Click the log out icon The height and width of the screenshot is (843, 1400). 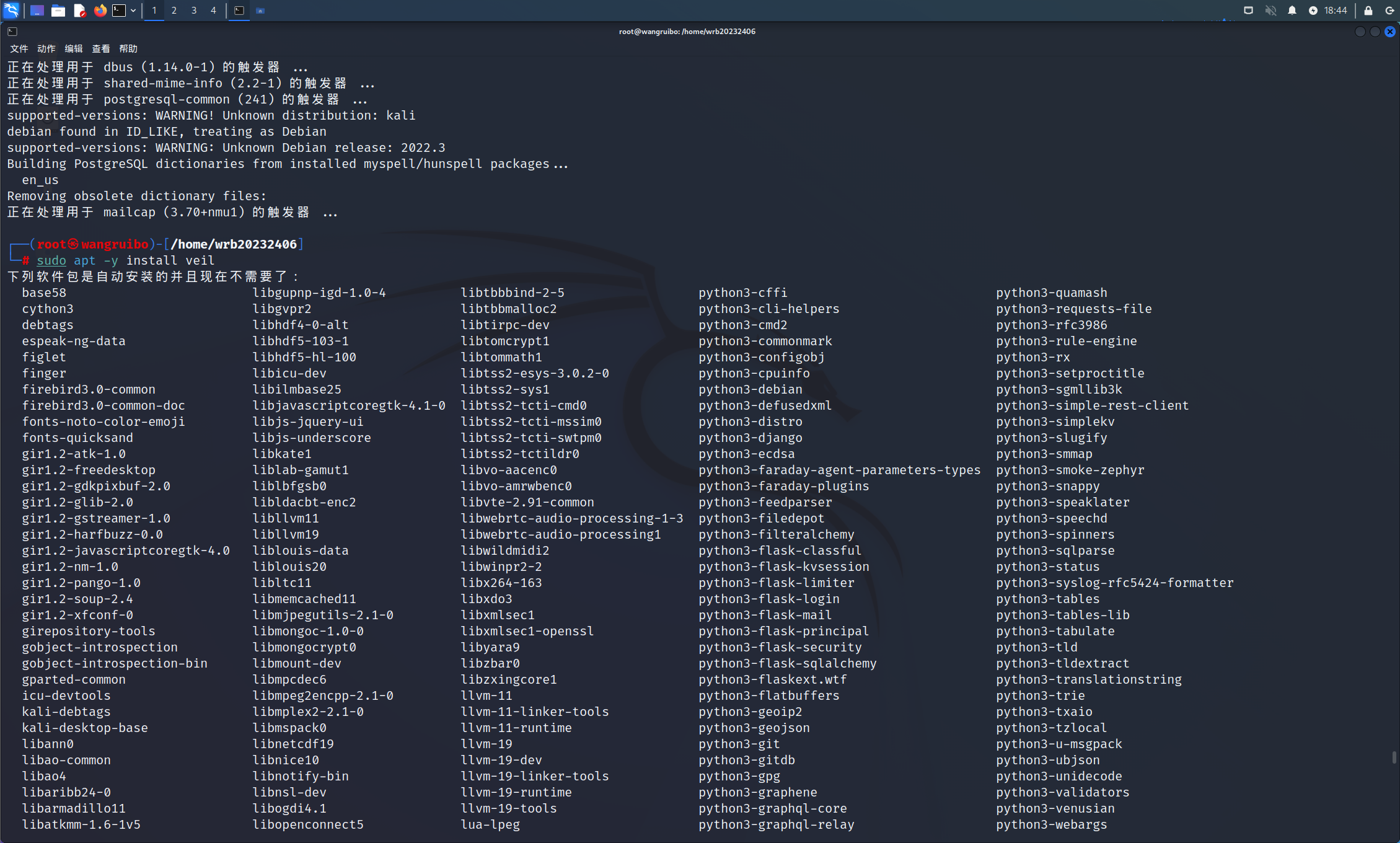[x=1389, y=10]
